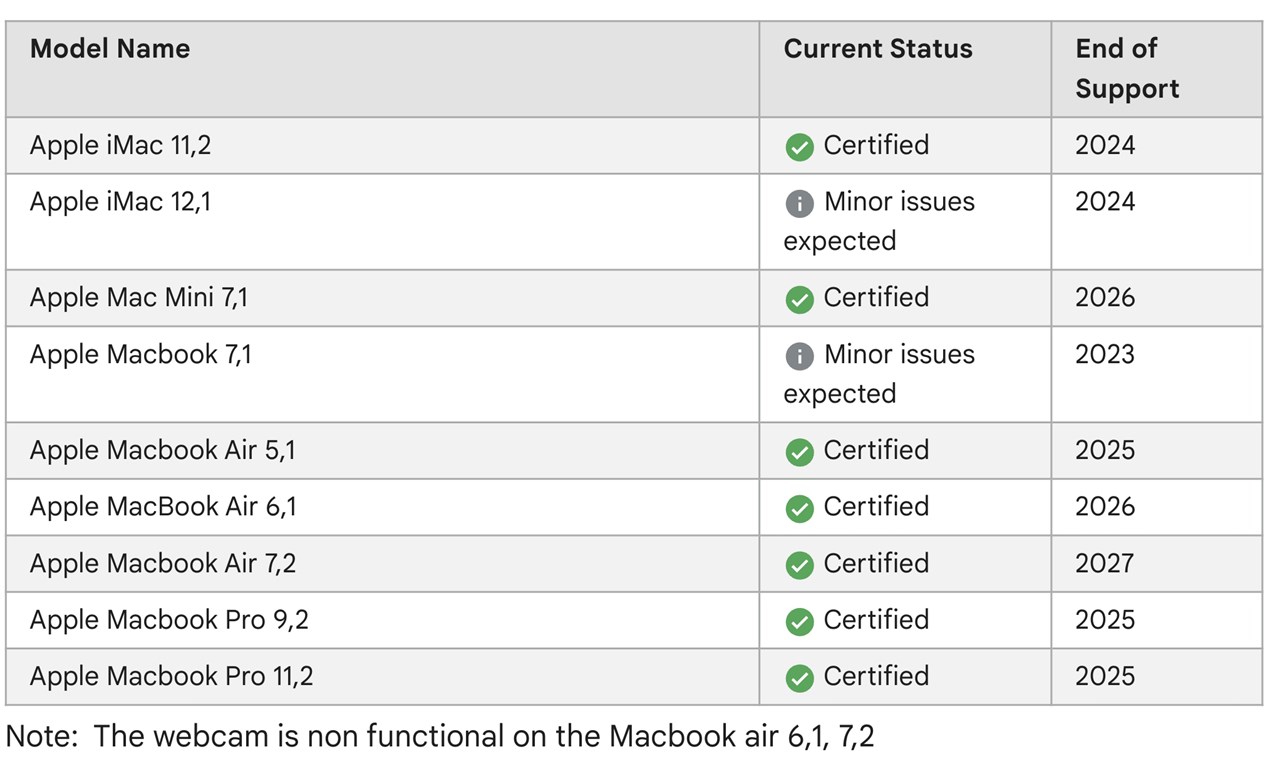
Task: Click the green checkmark for Macbook Air 7,2
Action: [799, 566]
